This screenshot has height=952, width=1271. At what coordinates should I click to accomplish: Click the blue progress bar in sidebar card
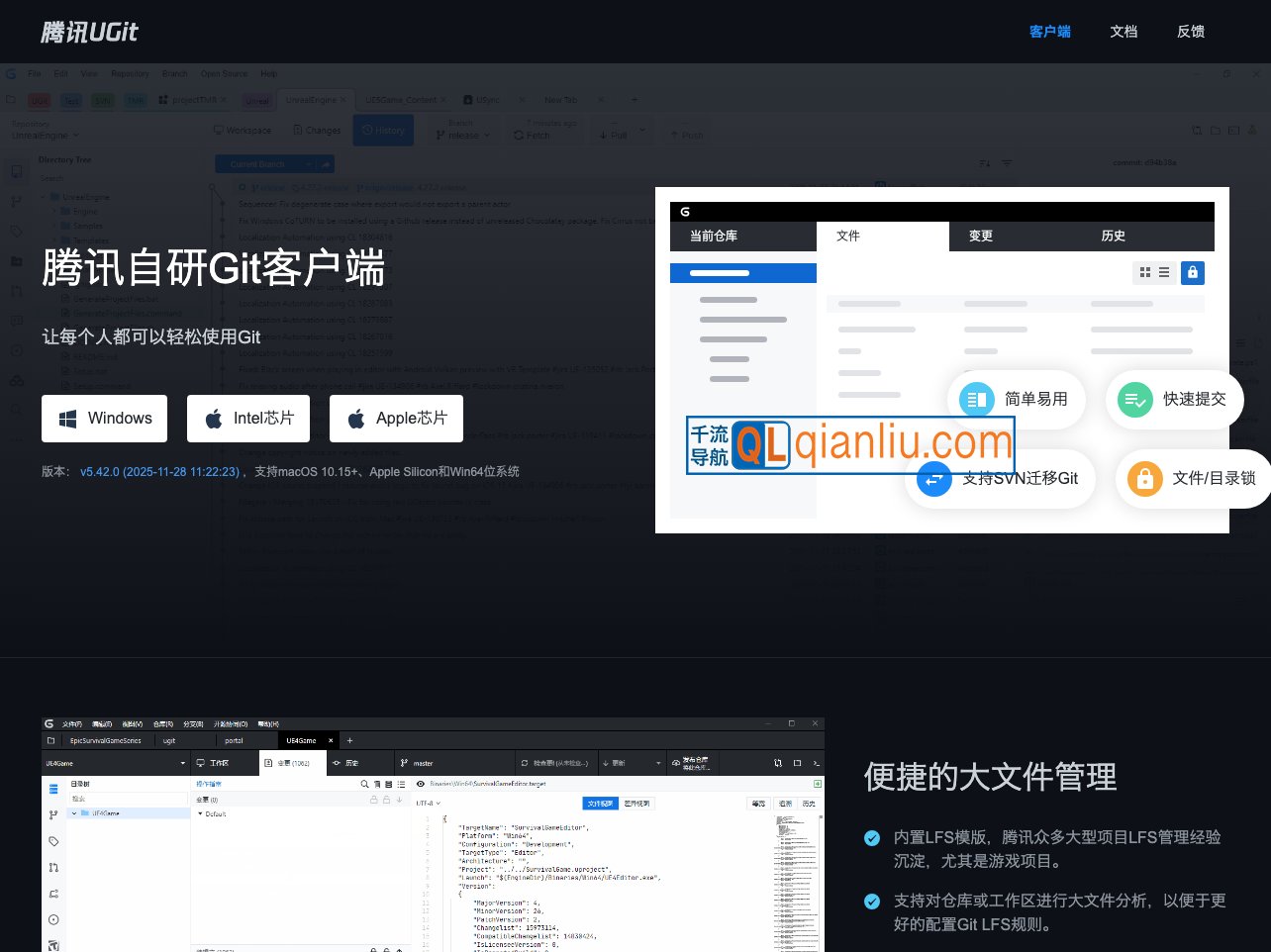pyautogui.click(x=743, y=273)
